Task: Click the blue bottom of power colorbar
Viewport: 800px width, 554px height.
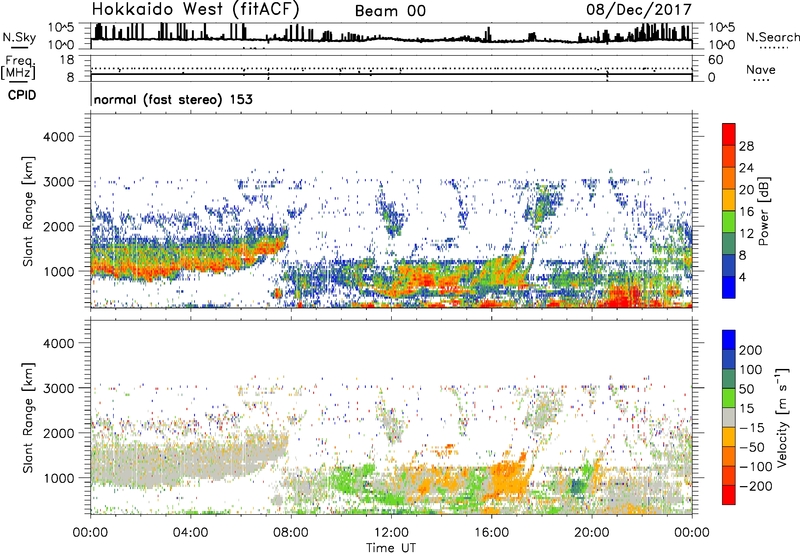Action: point(729,287)
